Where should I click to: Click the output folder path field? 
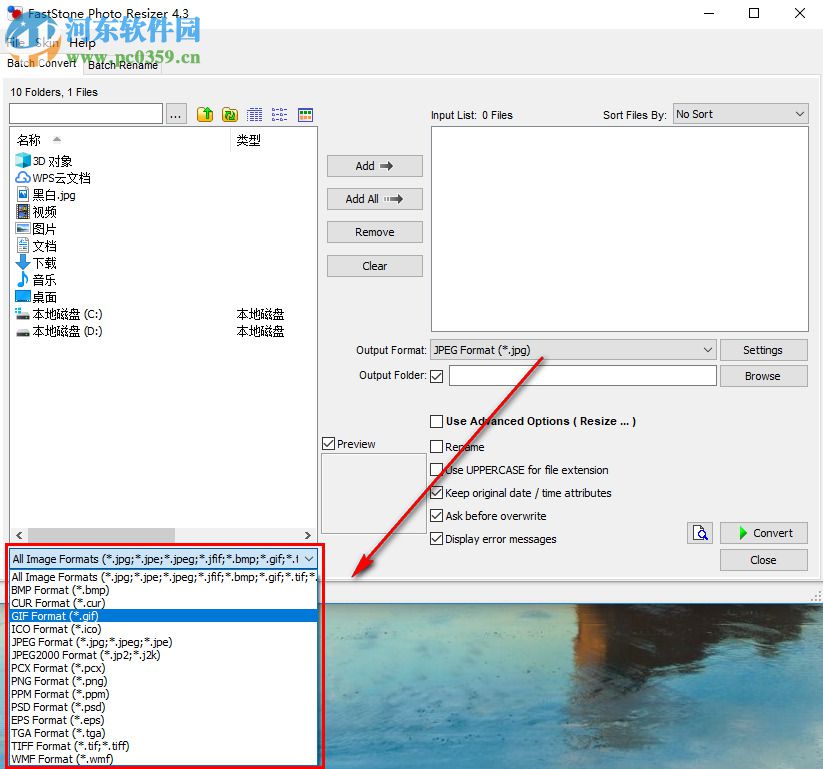coord(583,376)
